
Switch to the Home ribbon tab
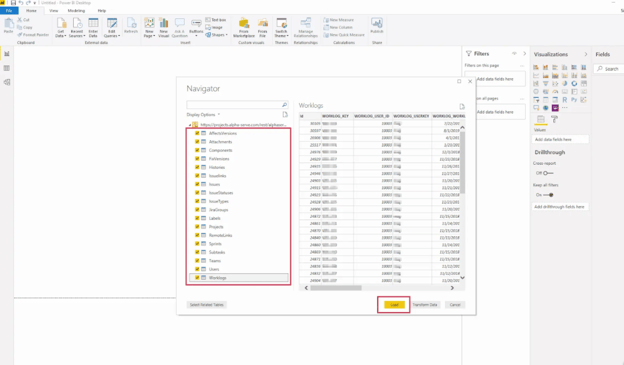coord(31,11)
